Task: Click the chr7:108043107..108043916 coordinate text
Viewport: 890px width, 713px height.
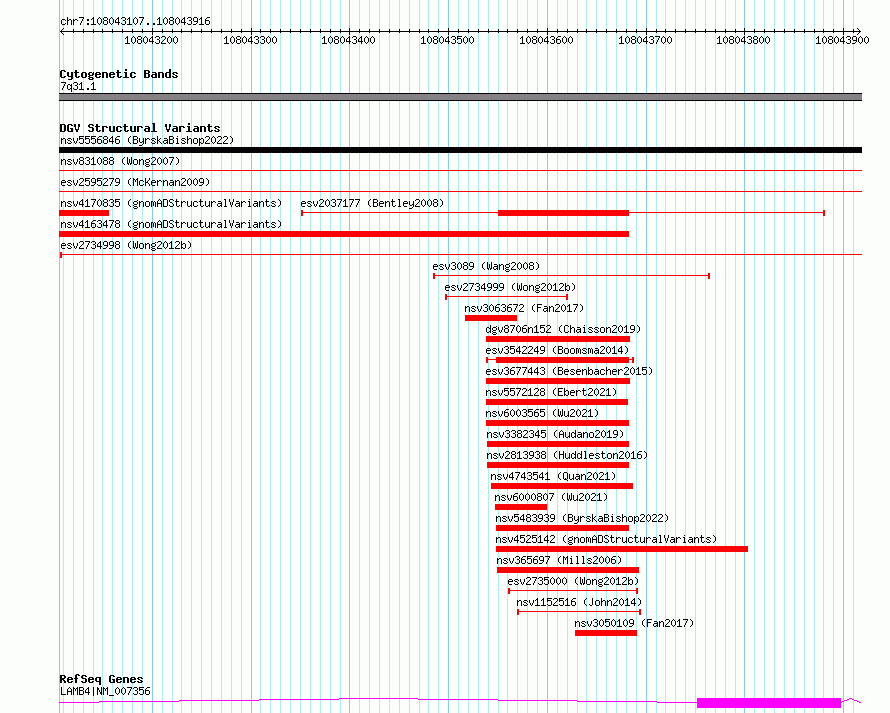Action: [135, 21]
